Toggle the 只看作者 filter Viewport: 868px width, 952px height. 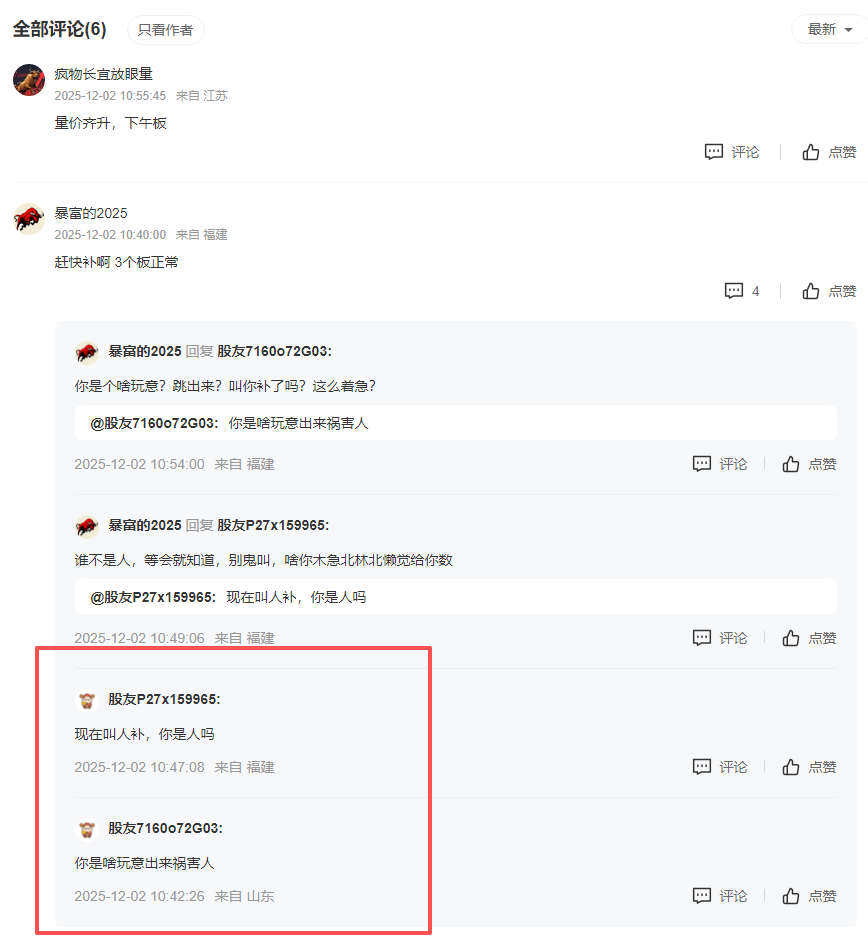(x=165, y=30)
